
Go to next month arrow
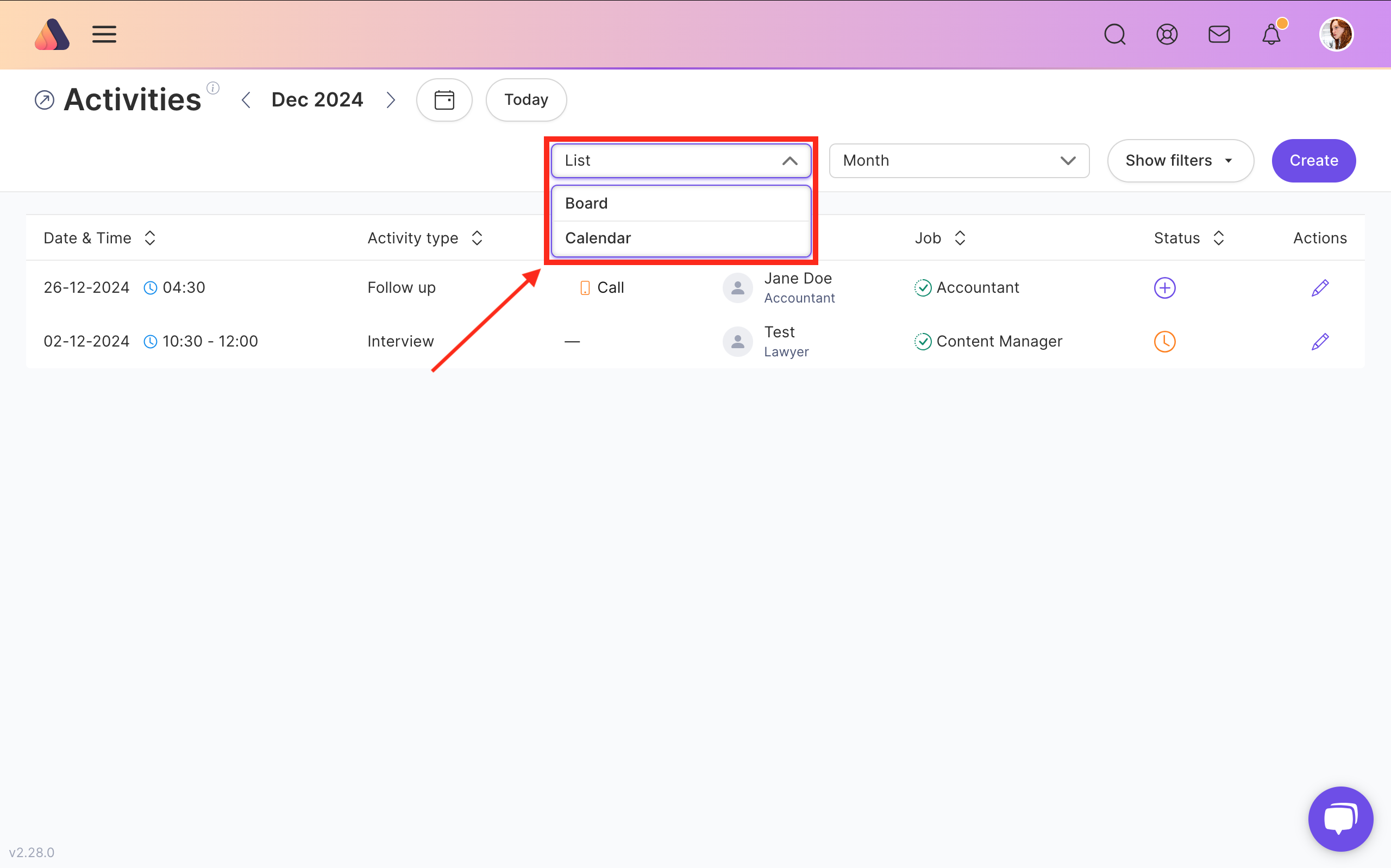[391, 100]
